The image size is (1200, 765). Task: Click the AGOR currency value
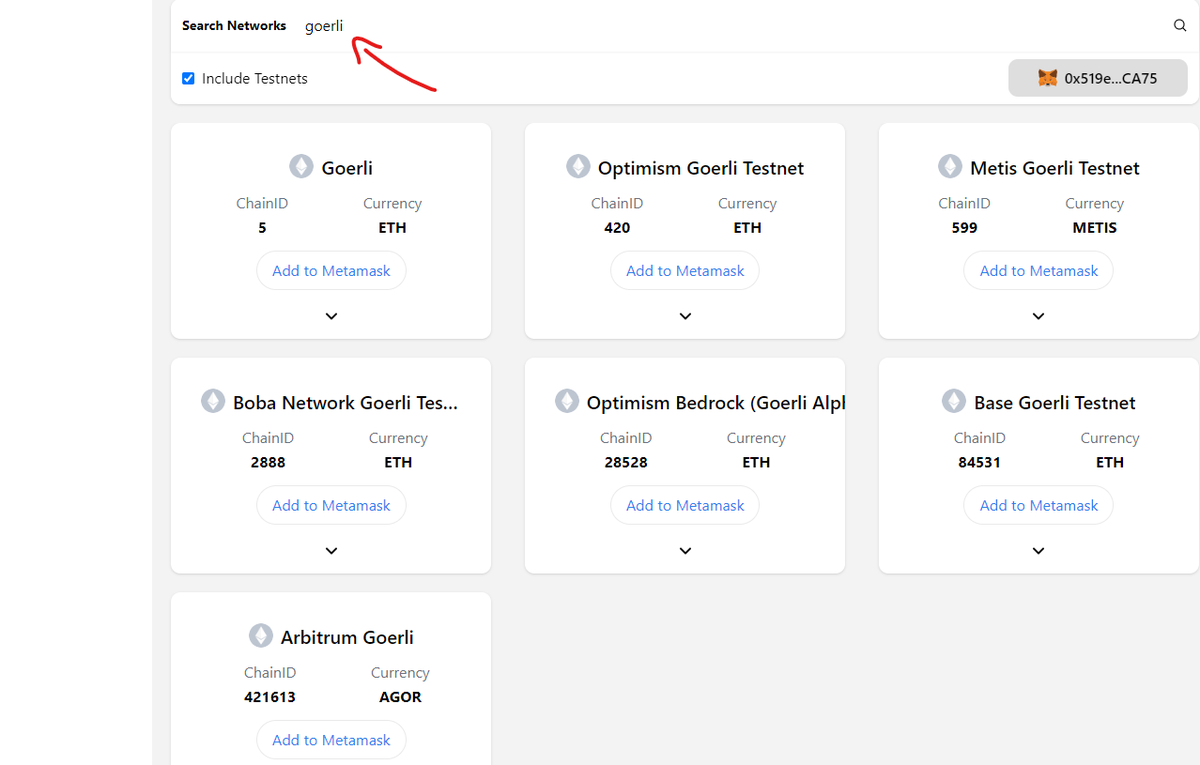click(x=400, y=697)
